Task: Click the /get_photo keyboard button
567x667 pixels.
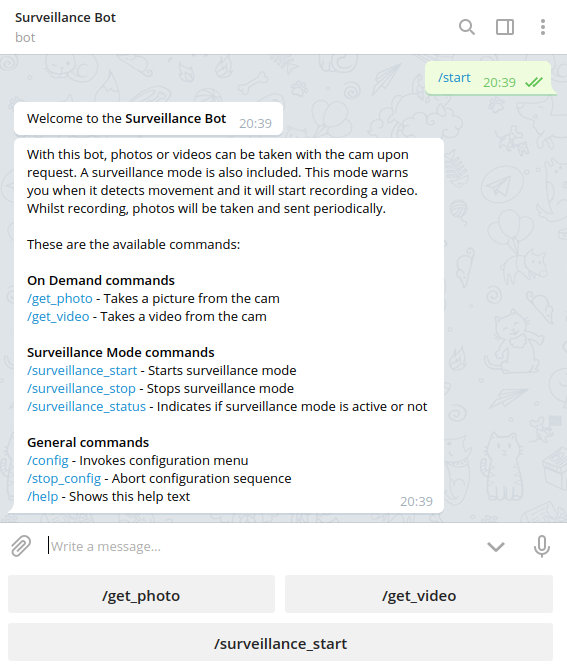Action: click(x=141, y=594)
